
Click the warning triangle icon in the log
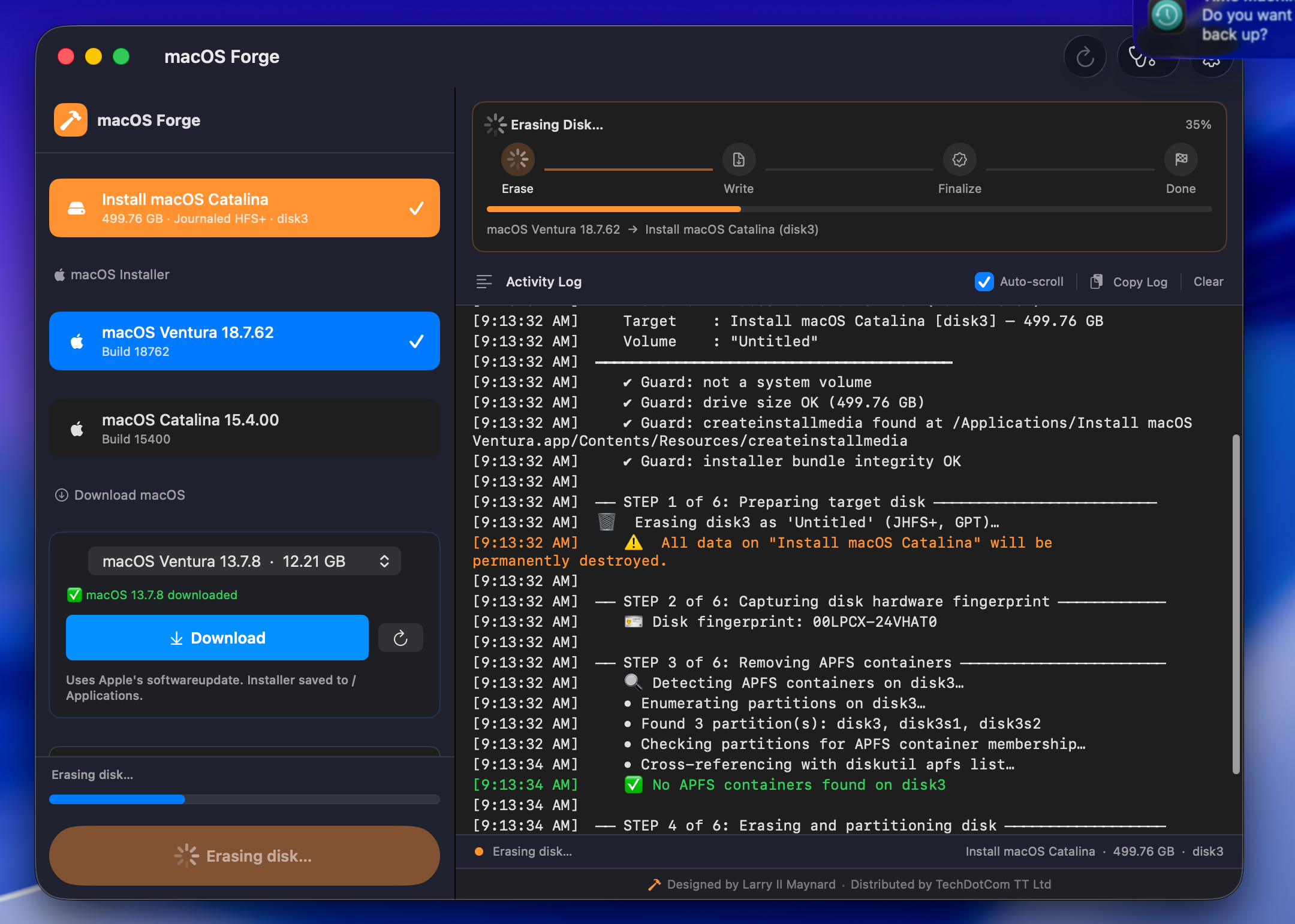(x=634, y=543)
